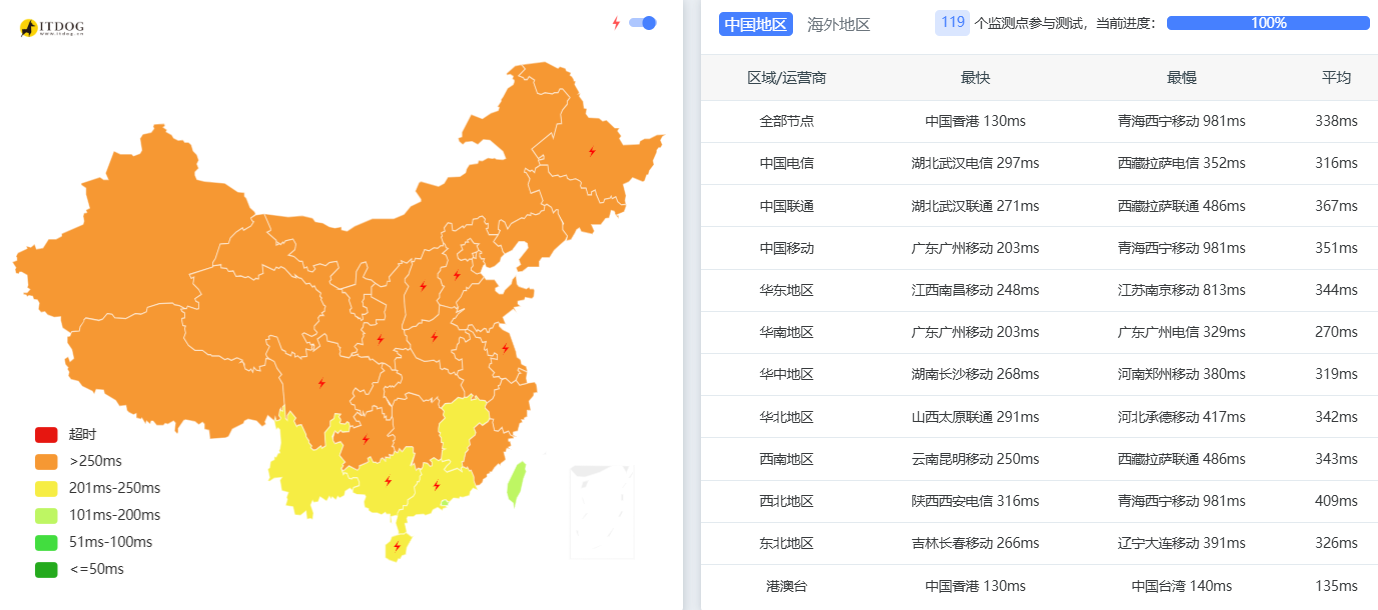The height and width of the screenshot is (610, 1378).
Task: Click lightning marker on Sichuan province
Action: point(321,383)
